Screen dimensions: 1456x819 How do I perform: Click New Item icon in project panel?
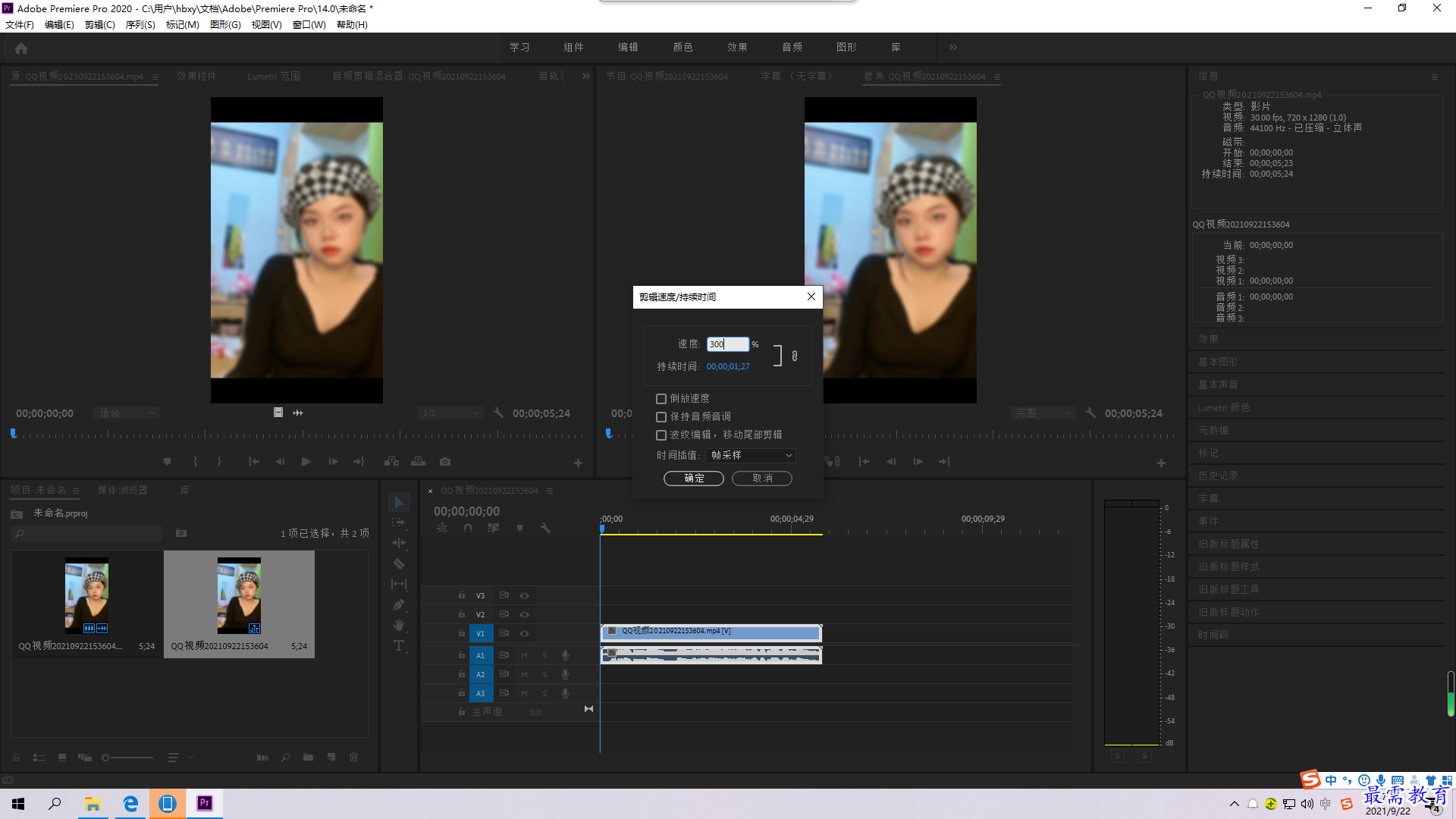(x=331, y=757)
